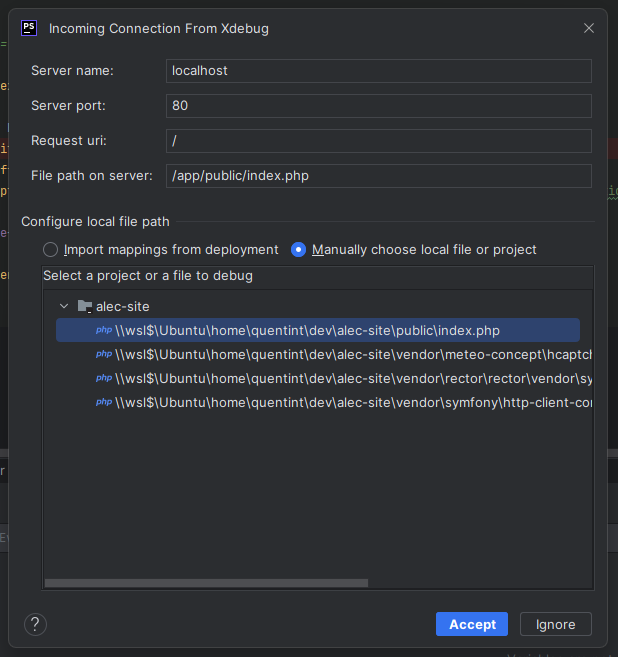Screen dimensions: 618x657
Task: Close the Incoming Connection dialog
Action: point(589,28)
